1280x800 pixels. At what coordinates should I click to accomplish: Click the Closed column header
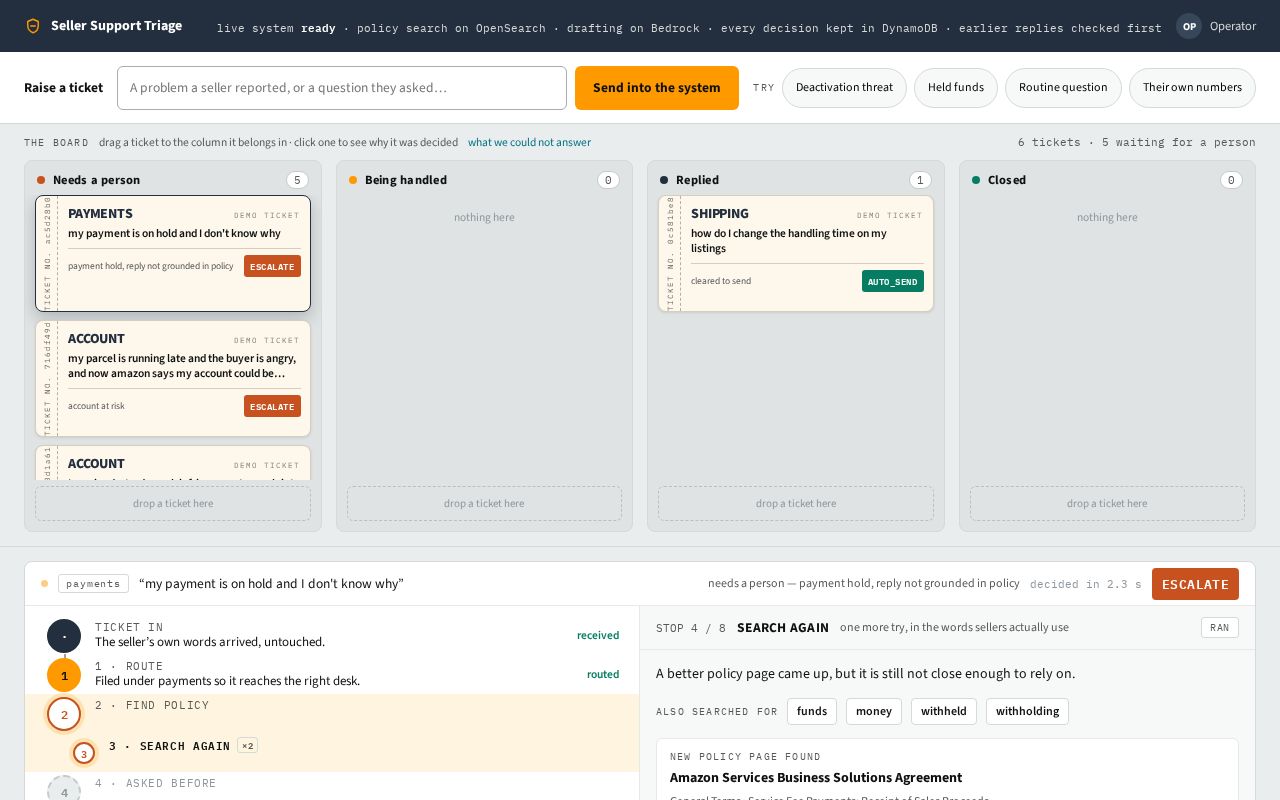(1107, 180)
